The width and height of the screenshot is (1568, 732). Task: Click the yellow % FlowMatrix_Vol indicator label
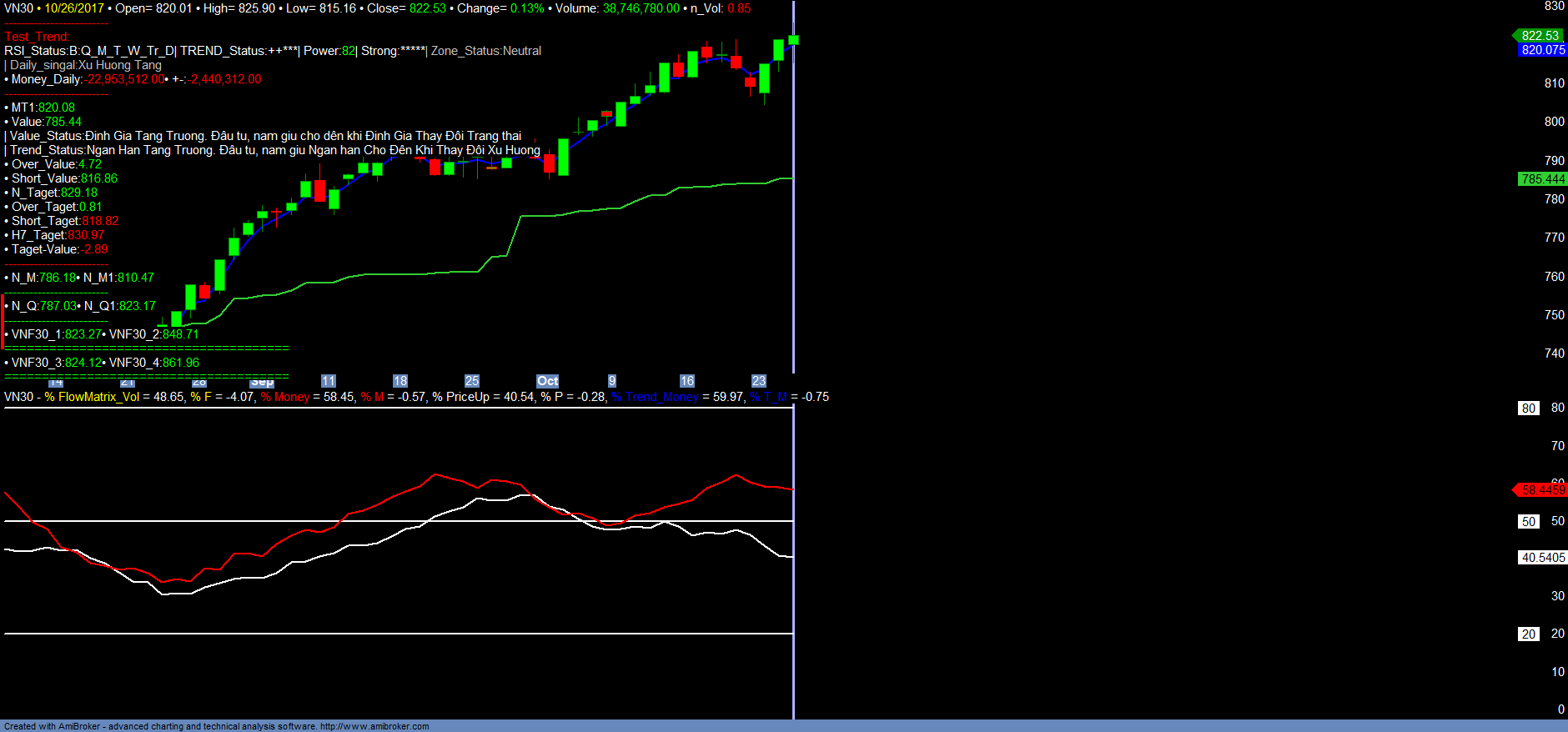[92, 397]
